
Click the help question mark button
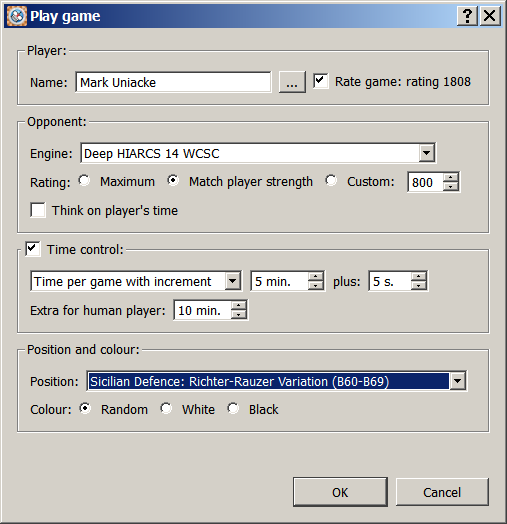click(467, 16)
